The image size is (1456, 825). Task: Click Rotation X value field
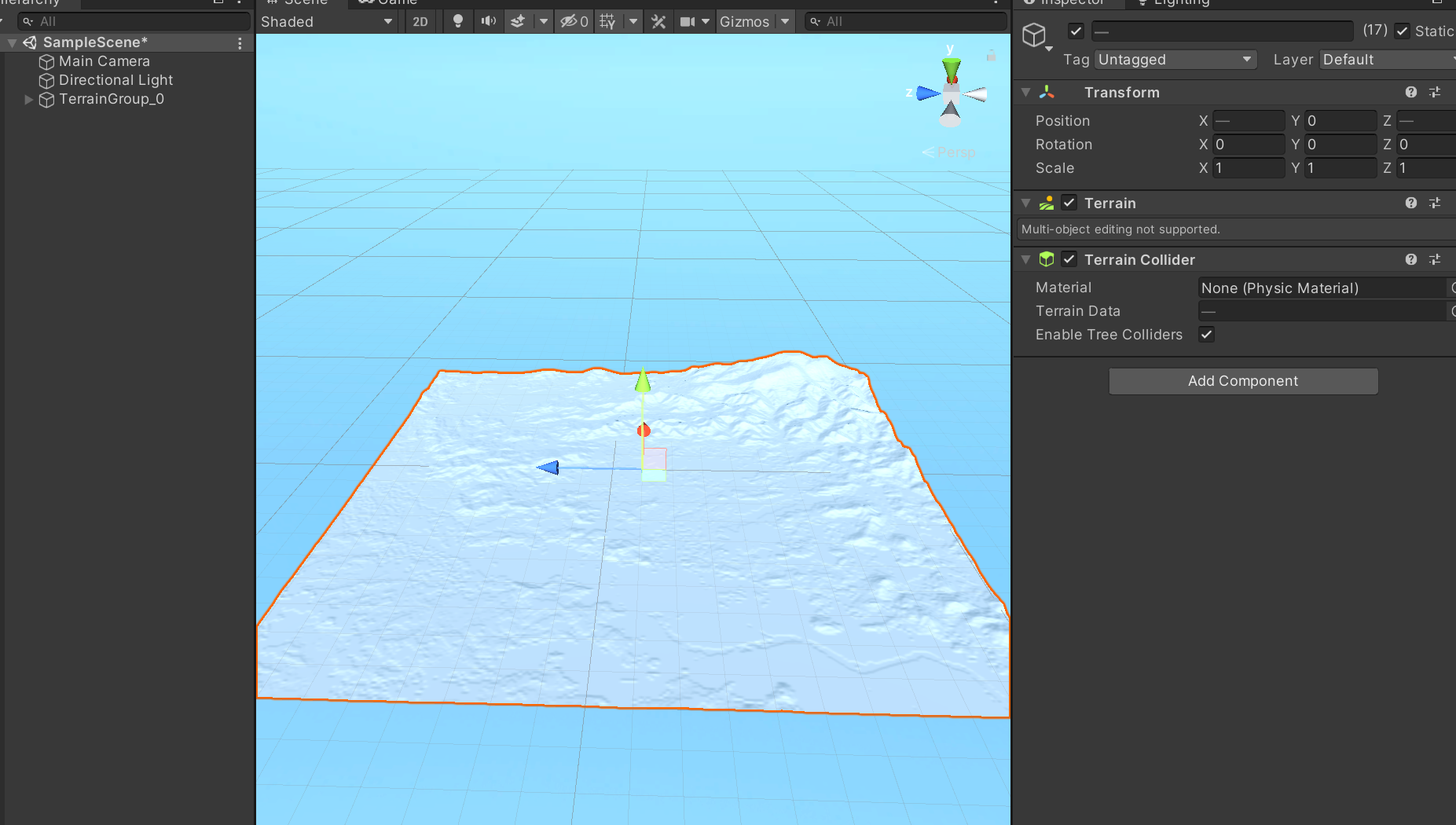tap(1249, 145)
